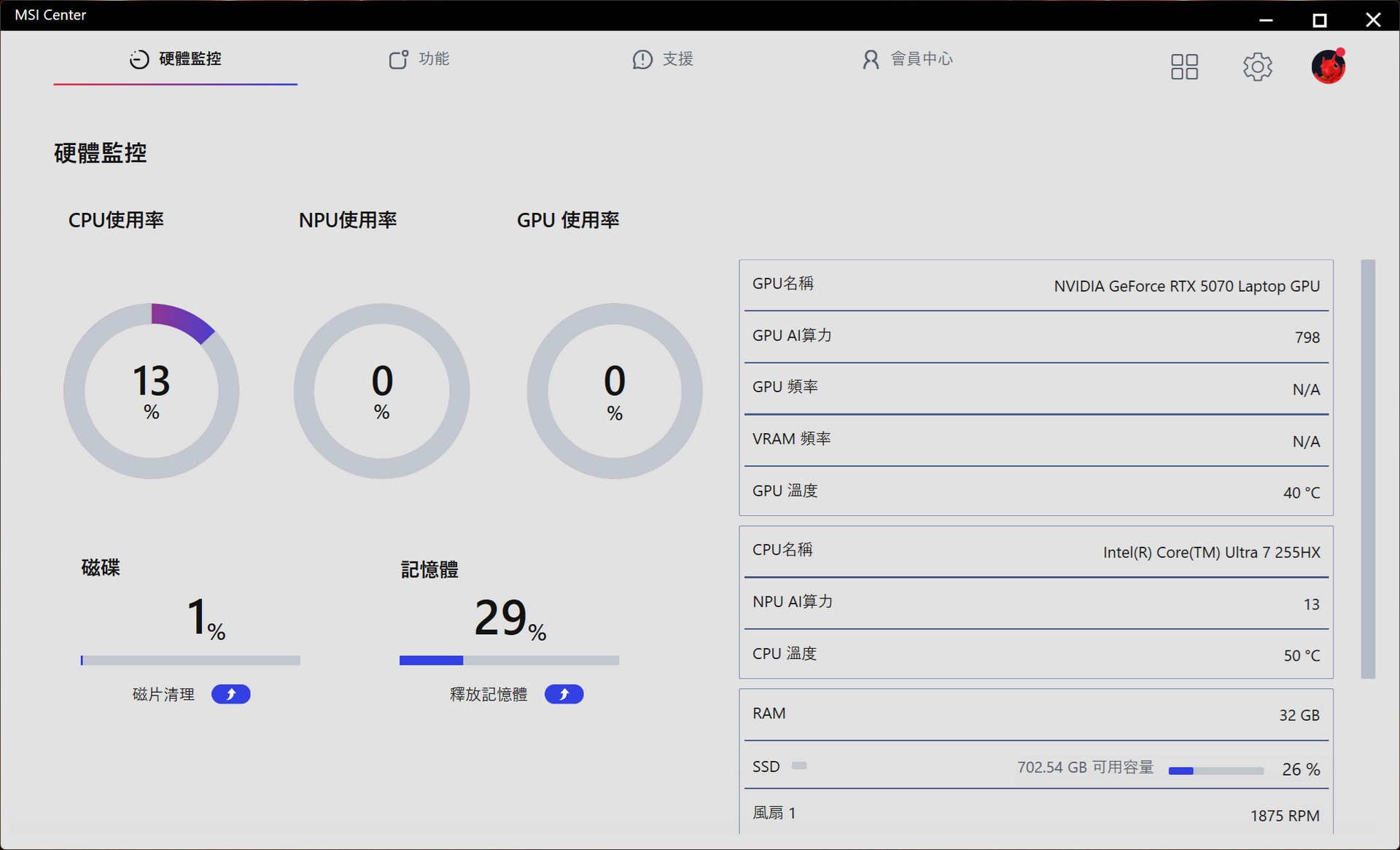Image resolution: width=1400 pixels, height=850 pixels.
Task: Click the 磁片清理 label
Action: [x=163, y=694]
